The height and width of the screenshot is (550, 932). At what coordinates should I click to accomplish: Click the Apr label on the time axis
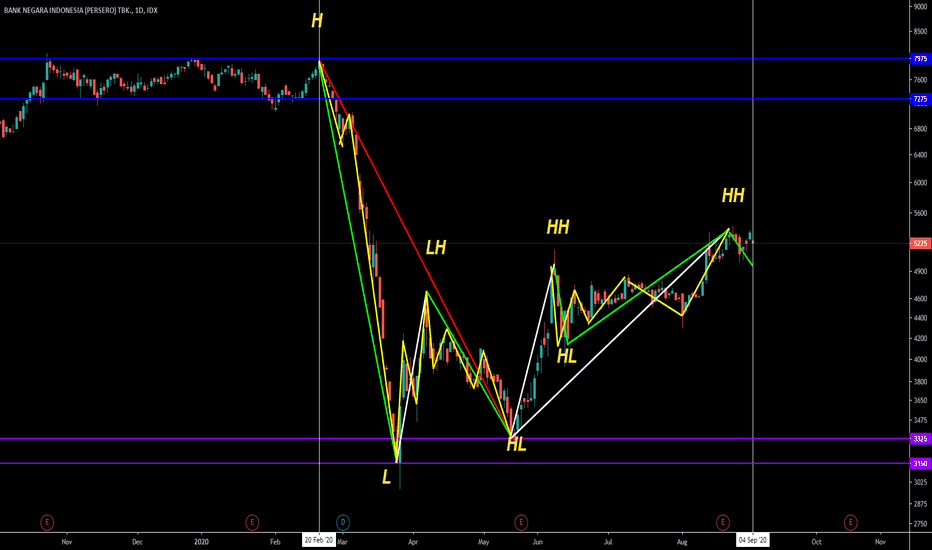click(x=413, y=542)
